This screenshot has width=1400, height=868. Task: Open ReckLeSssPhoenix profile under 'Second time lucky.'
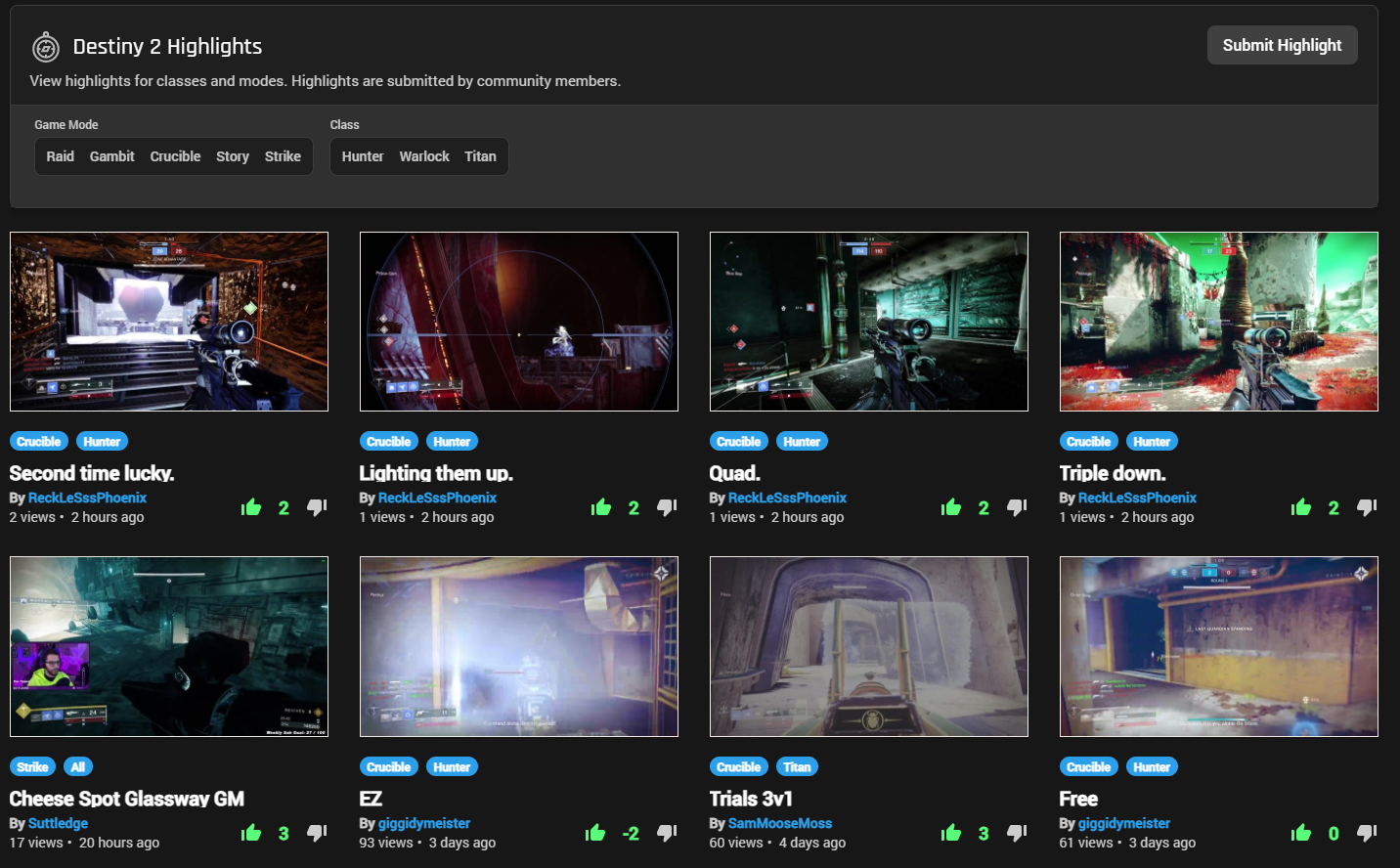[88, 498]
